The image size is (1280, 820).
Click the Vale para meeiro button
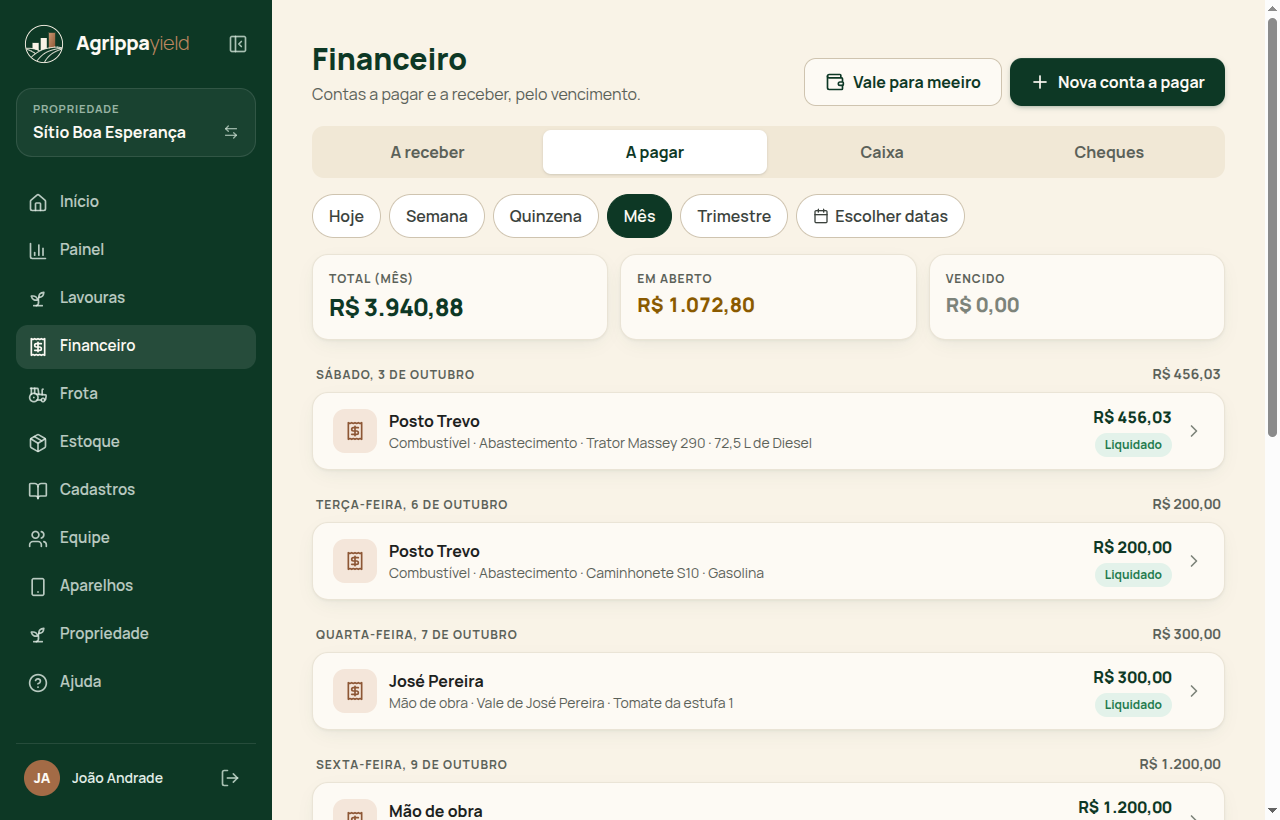click(x=903, y=82)
